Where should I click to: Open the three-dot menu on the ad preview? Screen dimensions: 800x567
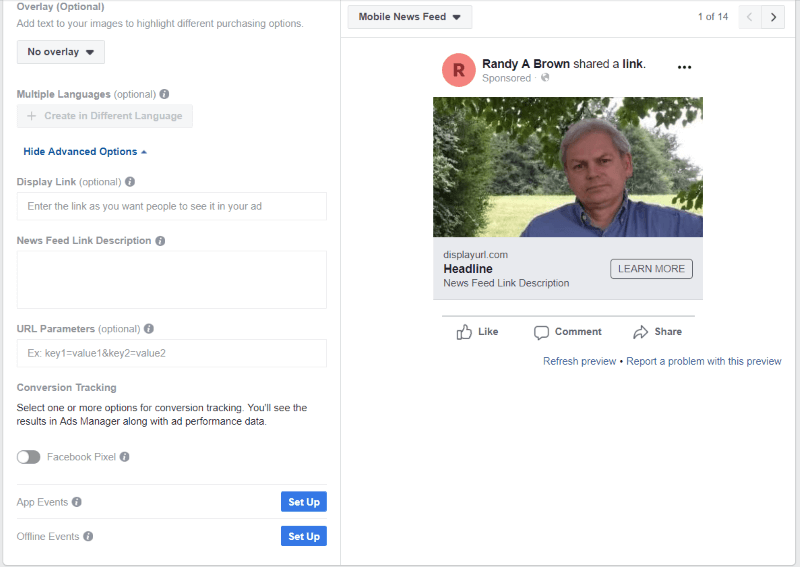(x=684, y=67)
